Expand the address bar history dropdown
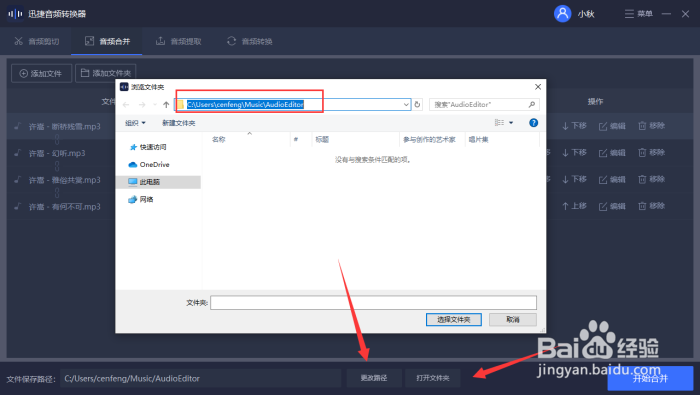Screen dimensions: 700x395 (406, 104)
